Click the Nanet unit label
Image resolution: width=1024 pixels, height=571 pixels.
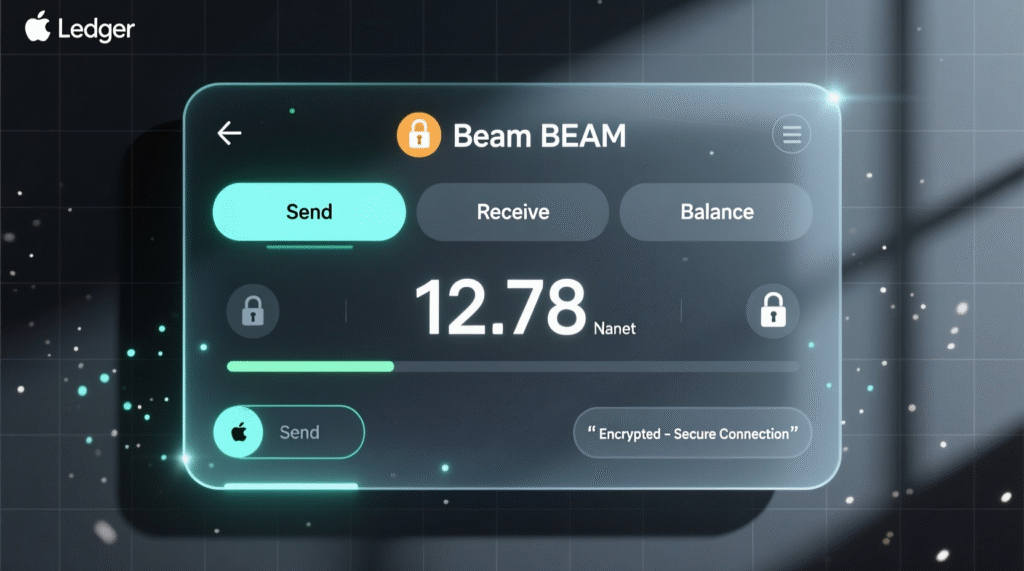point(614,327)
